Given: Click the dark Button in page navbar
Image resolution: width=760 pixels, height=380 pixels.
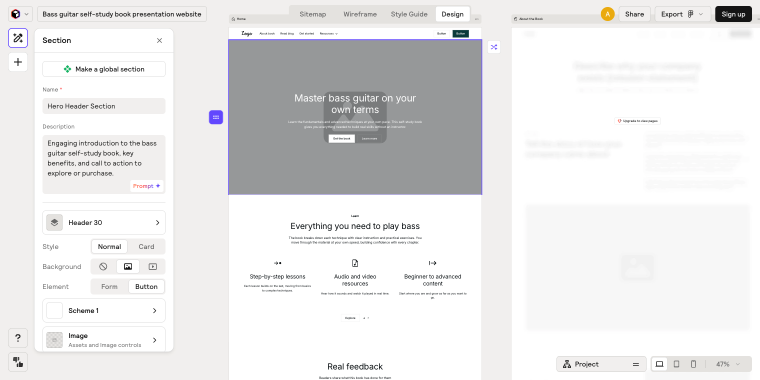Looking at the screenshot, I should (x=460, y=33).
